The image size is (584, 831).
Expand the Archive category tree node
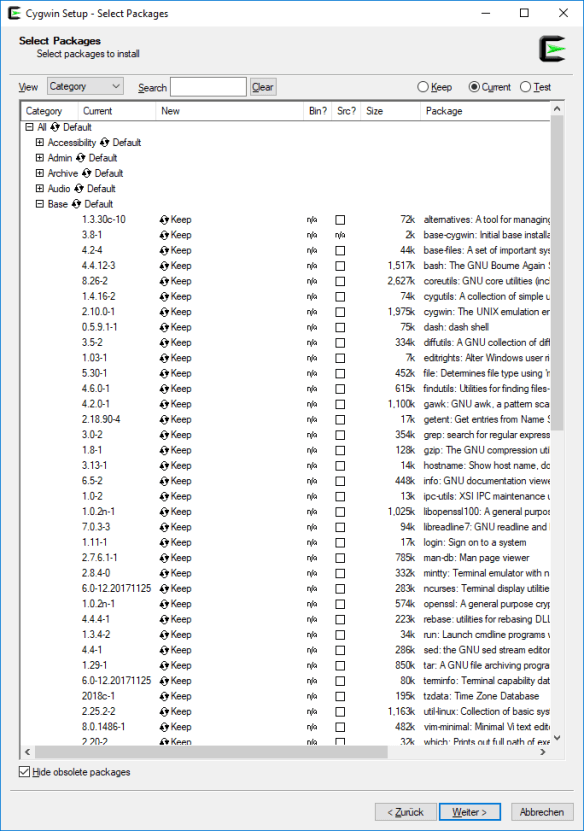39,173
